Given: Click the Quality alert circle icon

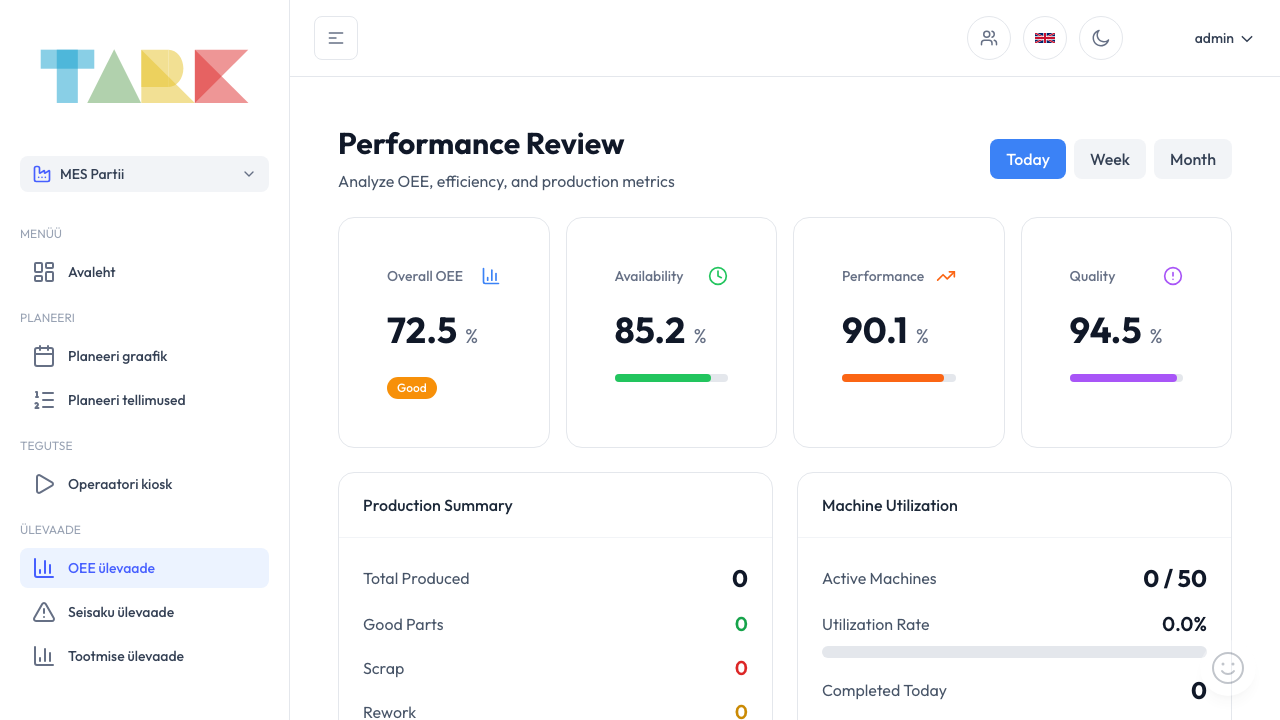Looking at the screenshot, I should [x=1172, y=276].
